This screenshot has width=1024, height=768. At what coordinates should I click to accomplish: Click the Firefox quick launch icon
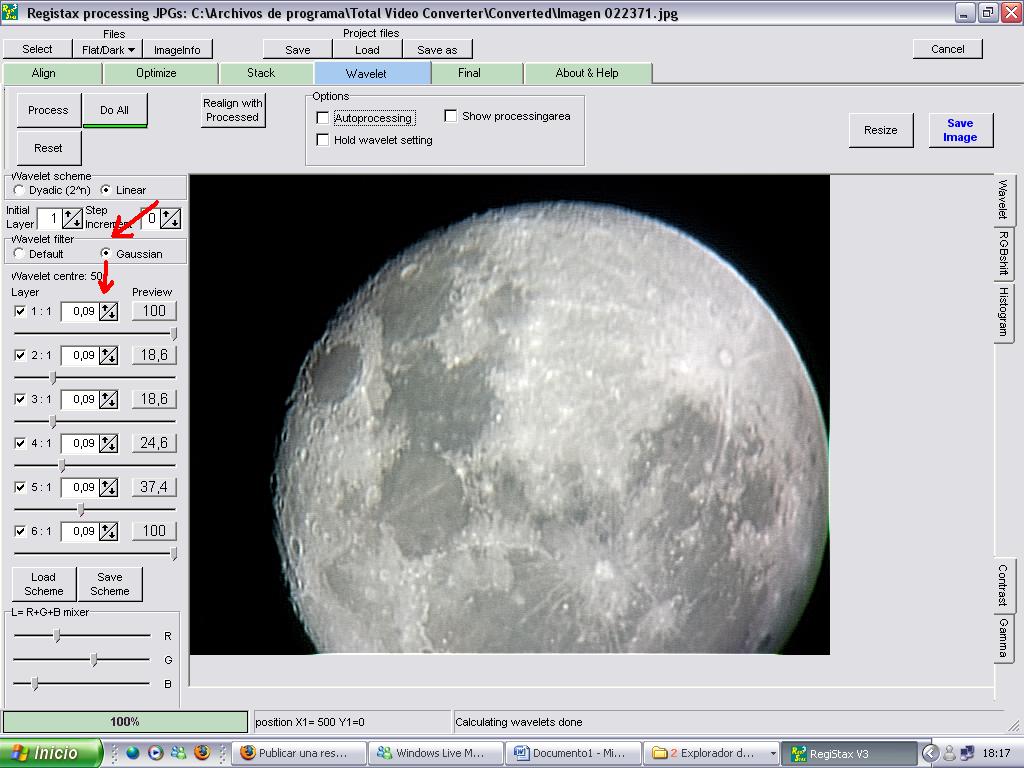[202, 752]
